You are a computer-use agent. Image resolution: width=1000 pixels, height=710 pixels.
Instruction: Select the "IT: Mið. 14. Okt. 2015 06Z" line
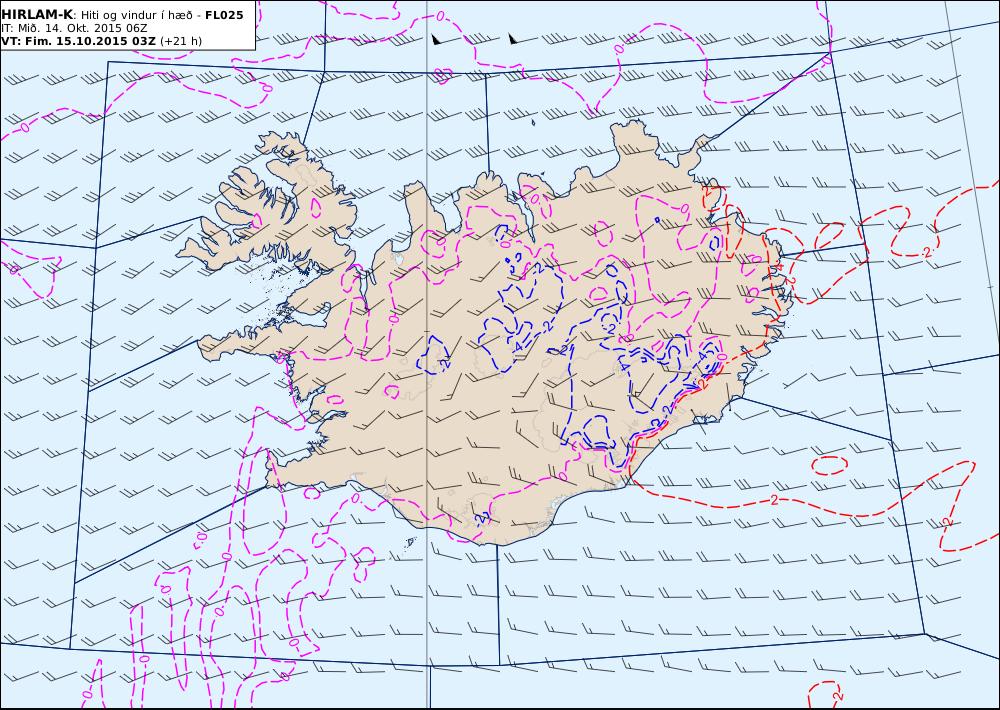click(x=74, y=28)
